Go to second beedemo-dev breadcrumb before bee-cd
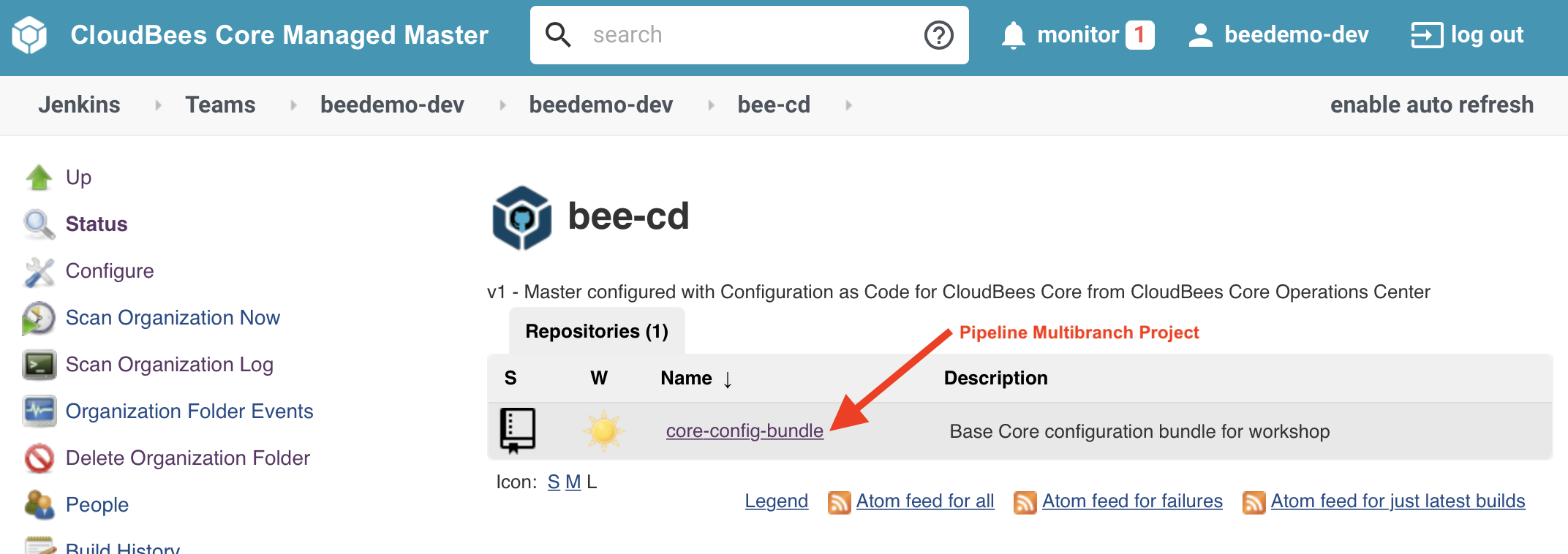Screen dimensions: 1568x554 coord(601,105)
